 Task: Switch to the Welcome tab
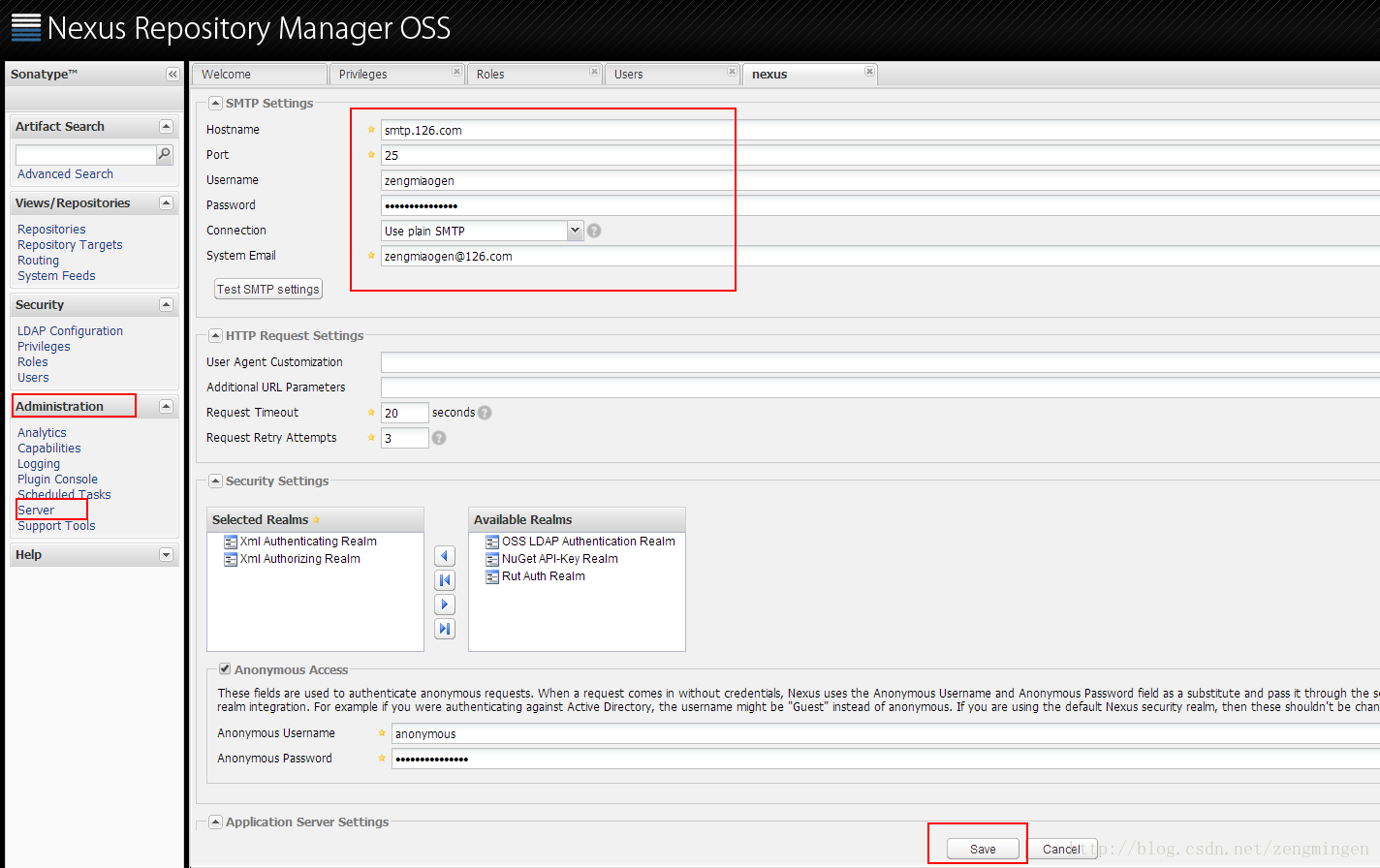(258, 75)
